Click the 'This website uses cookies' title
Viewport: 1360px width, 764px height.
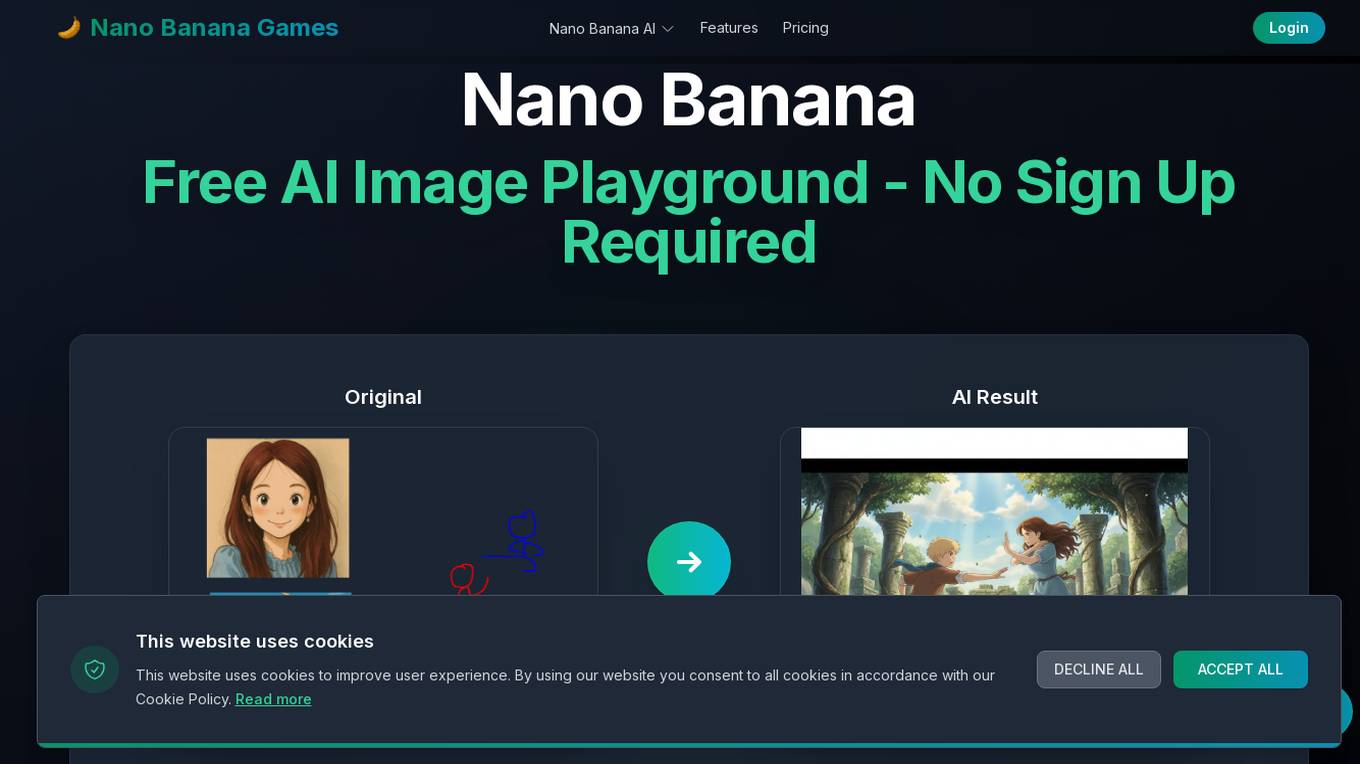tap(255, 641)
